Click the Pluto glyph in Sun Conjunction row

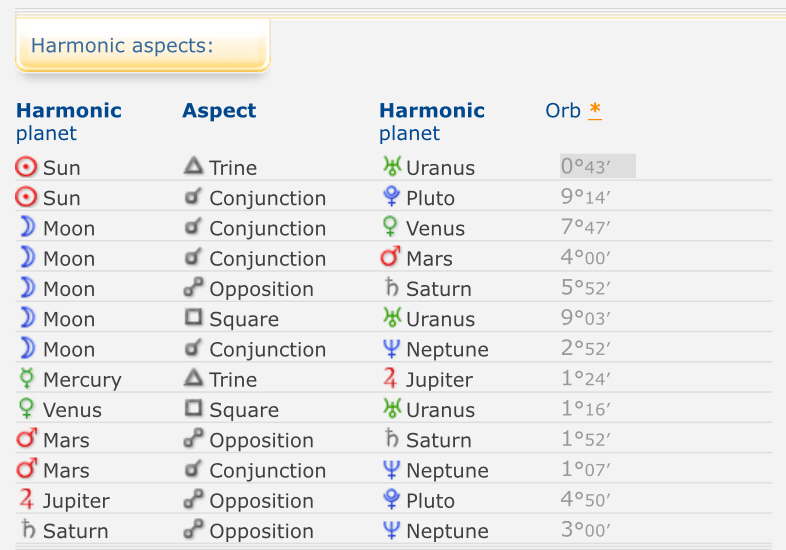(x=391, y=197)
